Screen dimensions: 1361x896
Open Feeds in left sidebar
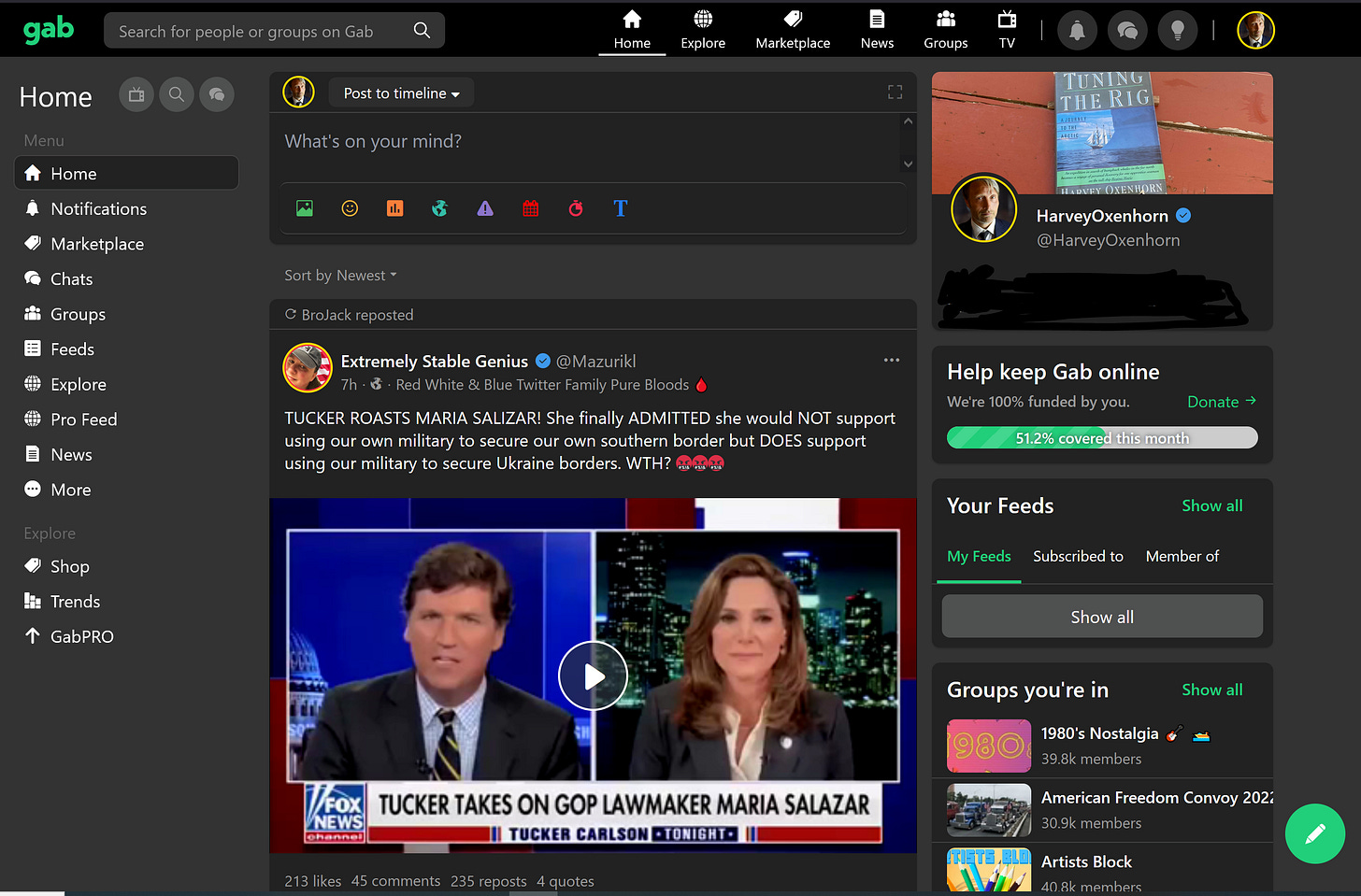pyautogui.click(x=126, y=348)
